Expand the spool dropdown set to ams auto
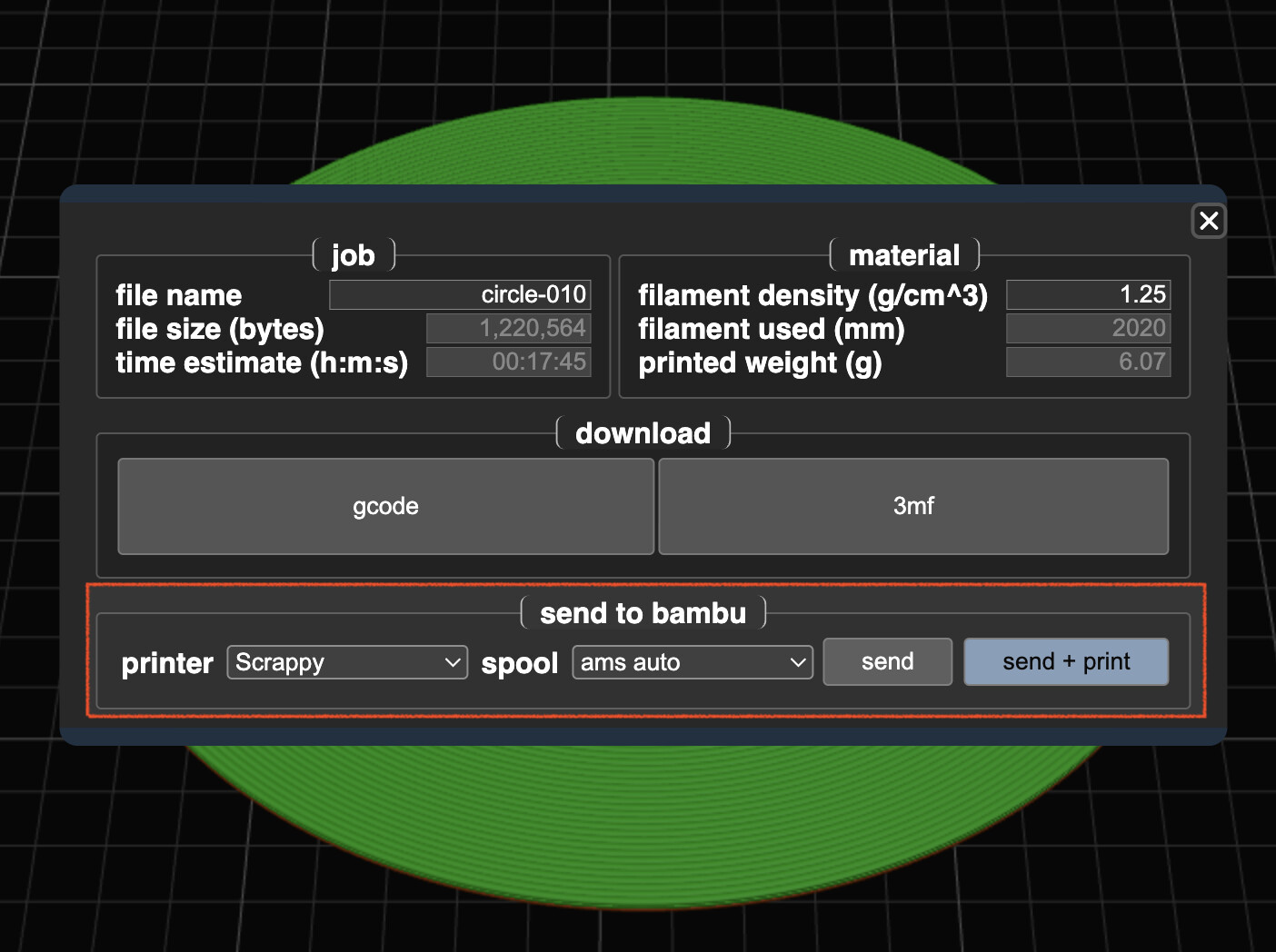1276x952 pixels. tap(692, 662)
